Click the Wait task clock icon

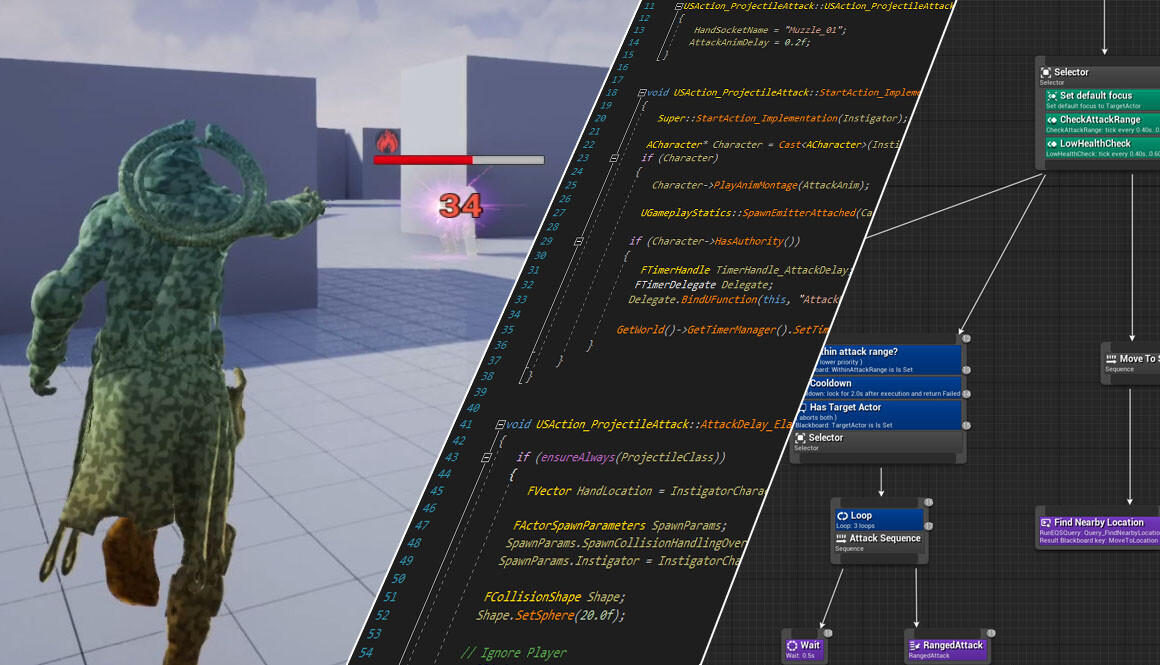792,646
